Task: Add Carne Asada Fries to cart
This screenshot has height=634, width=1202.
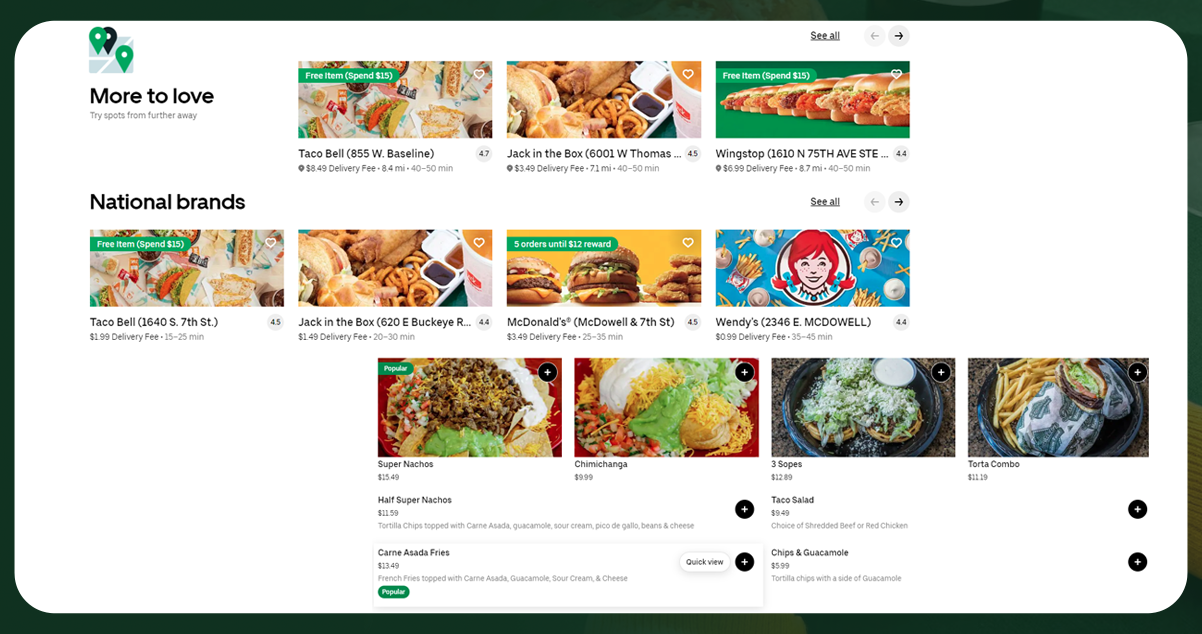Action: [744, 562]
